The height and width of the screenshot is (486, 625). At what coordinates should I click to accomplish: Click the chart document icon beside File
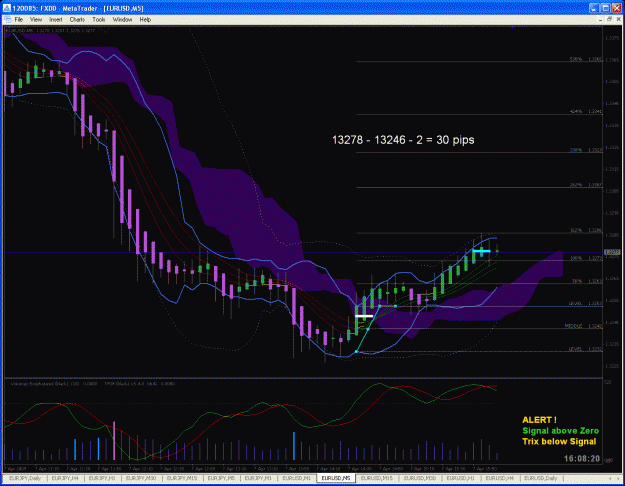pyautogui.click(x=8, y=20)
